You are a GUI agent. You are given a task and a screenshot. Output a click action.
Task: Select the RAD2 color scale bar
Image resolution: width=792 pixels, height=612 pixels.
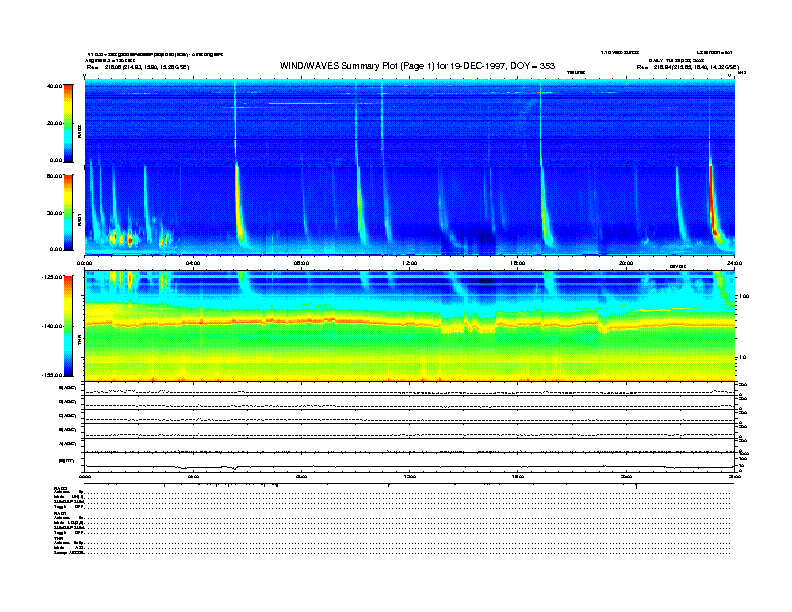coord(68,123)
